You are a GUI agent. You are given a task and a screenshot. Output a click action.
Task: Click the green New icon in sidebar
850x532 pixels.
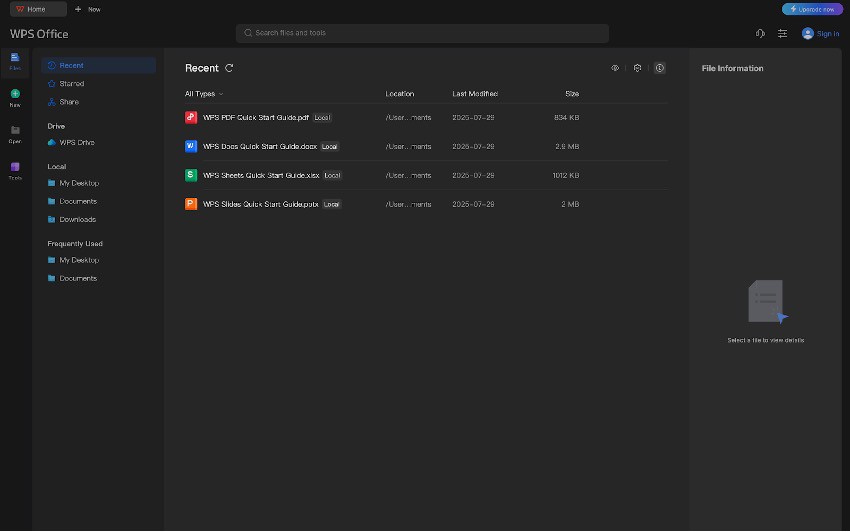[x=15, y=94]
